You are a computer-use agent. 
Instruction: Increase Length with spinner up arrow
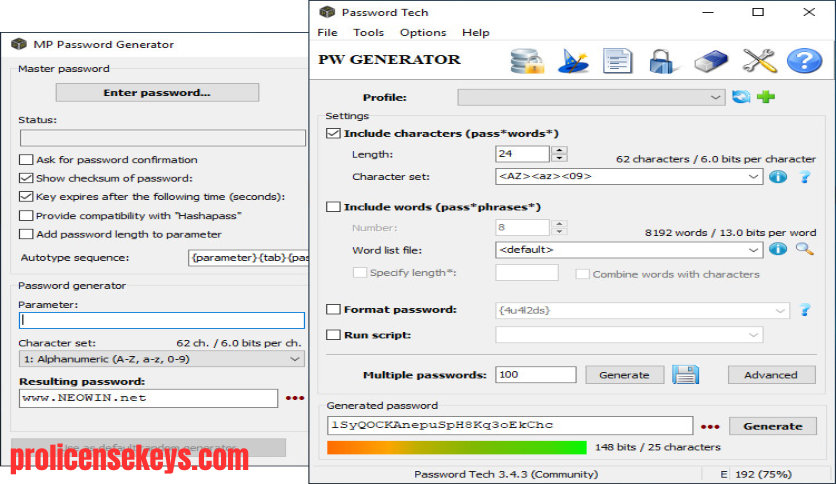click(x=559, y=150)
